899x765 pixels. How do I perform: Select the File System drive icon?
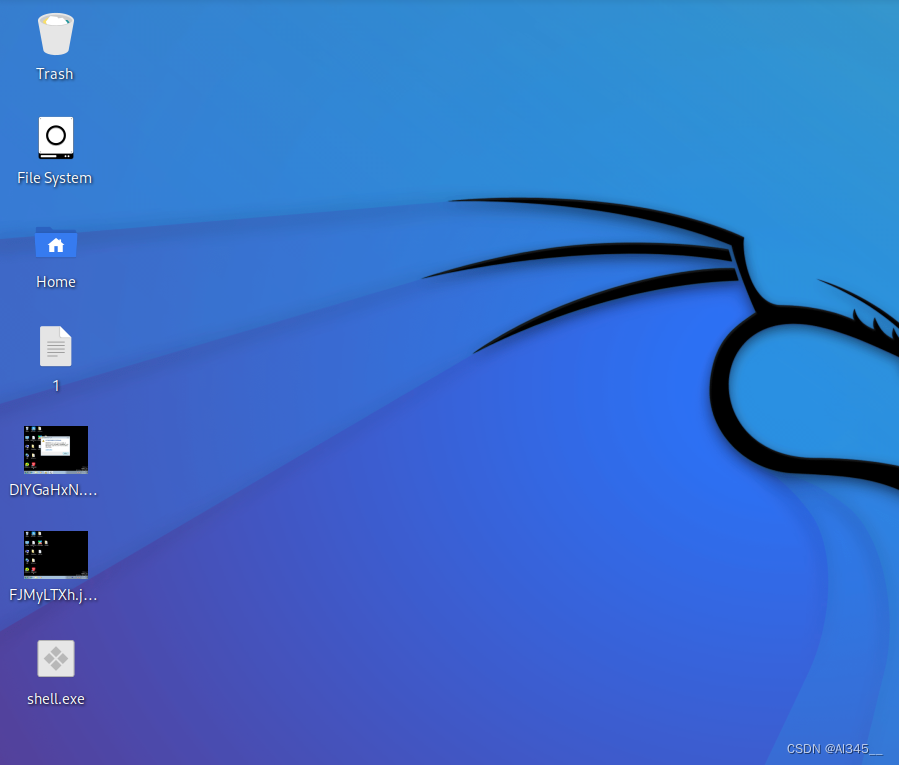coord(56,138)
